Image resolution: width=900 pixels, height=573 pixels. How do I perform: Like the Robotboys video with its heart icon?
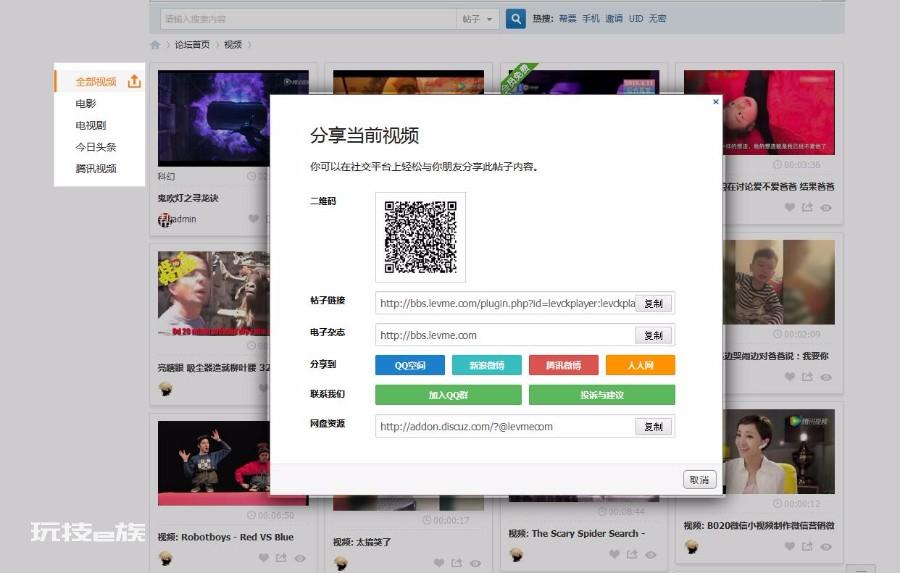point(263,557)
